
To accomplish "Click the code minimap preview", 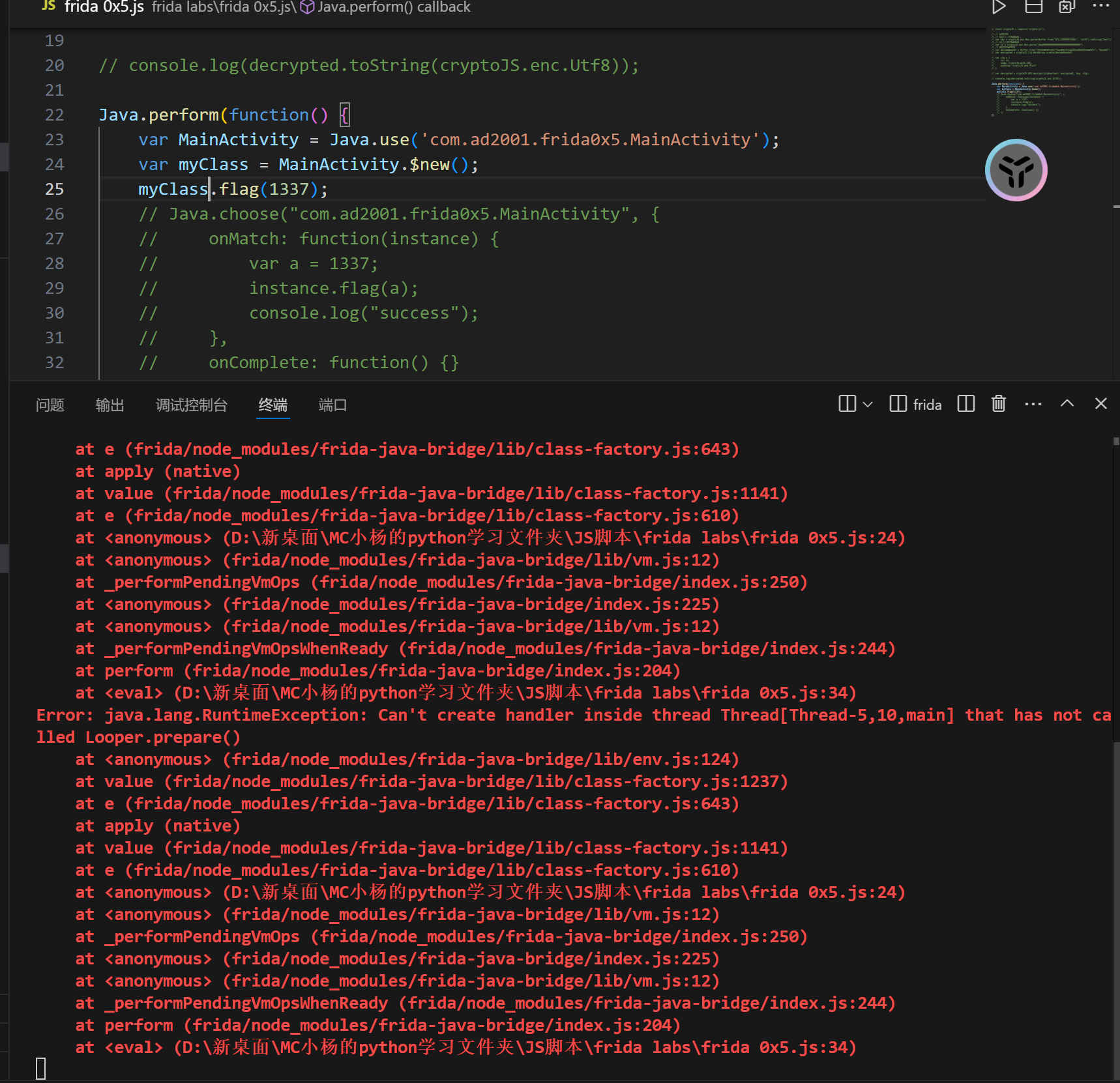I will 1050,72.
